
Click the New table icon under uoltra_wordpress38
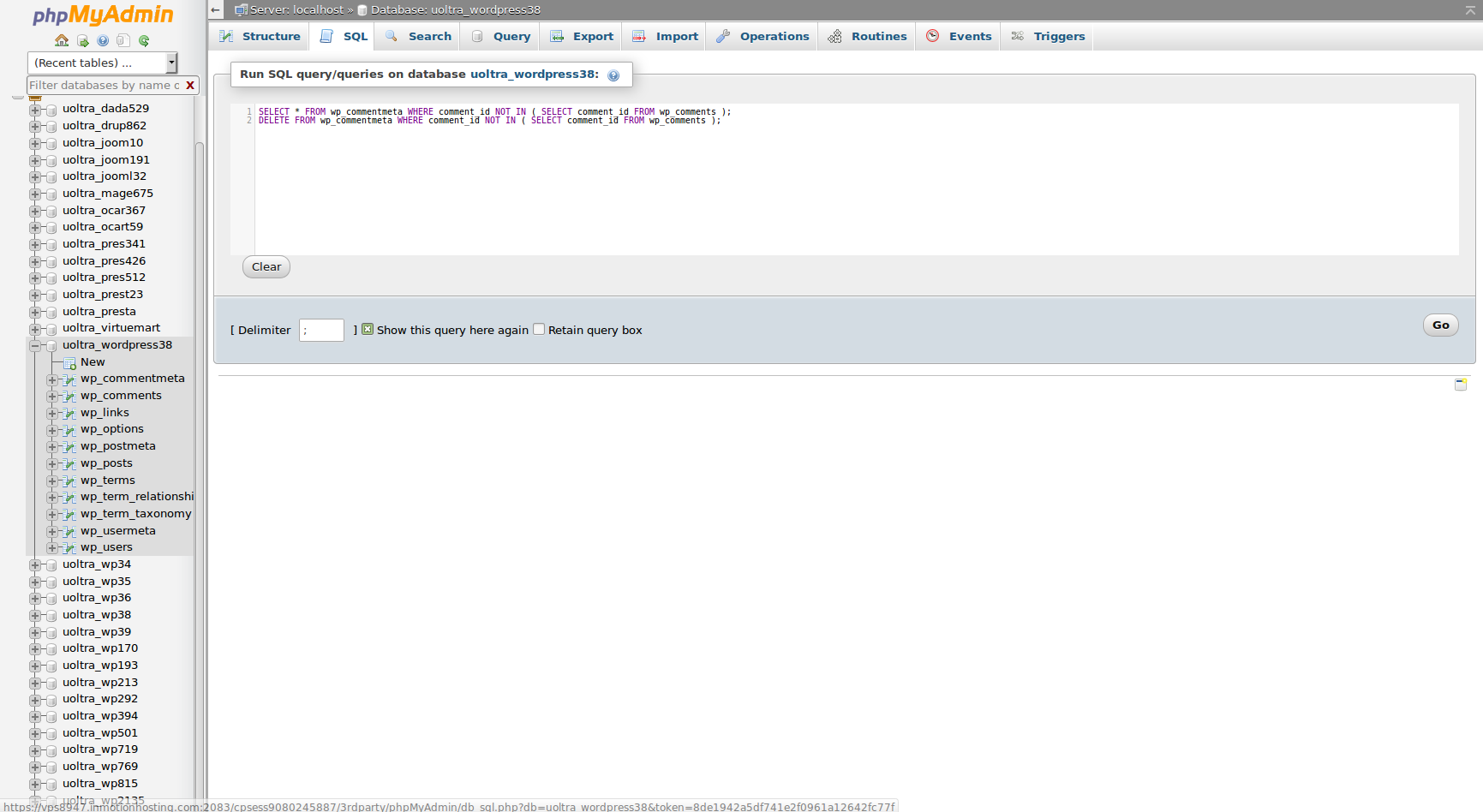pos(69,363)
